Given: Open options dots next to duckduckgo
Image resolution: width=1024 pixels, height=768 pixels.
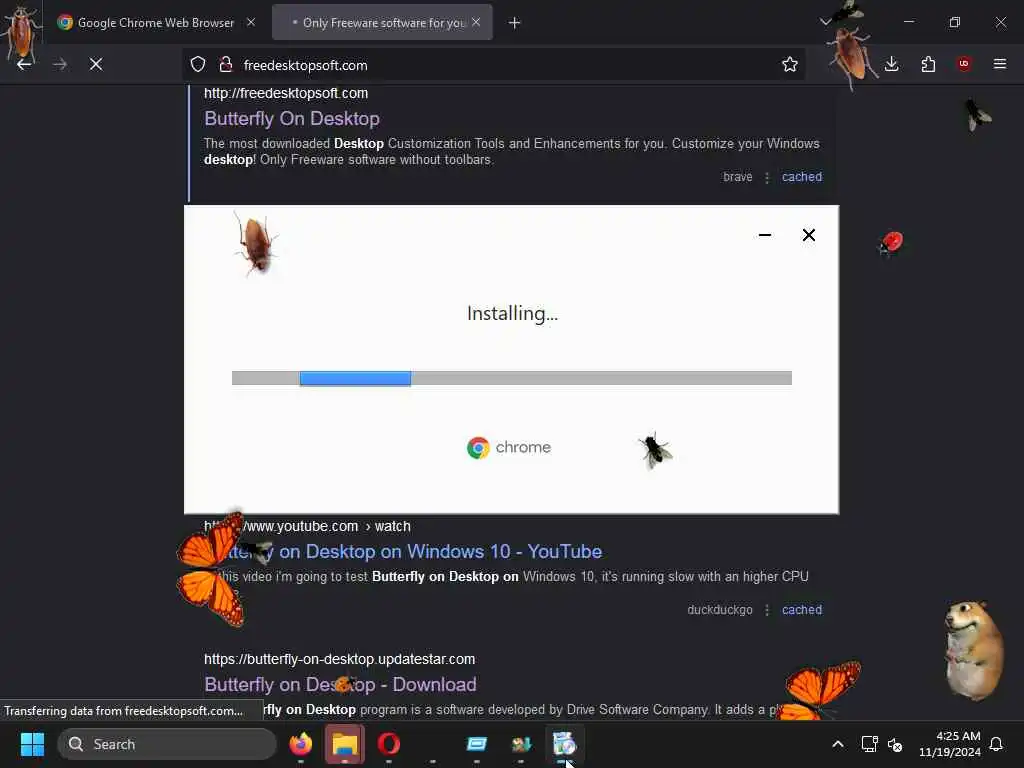Looking at the screenshot, I should 767,610.
